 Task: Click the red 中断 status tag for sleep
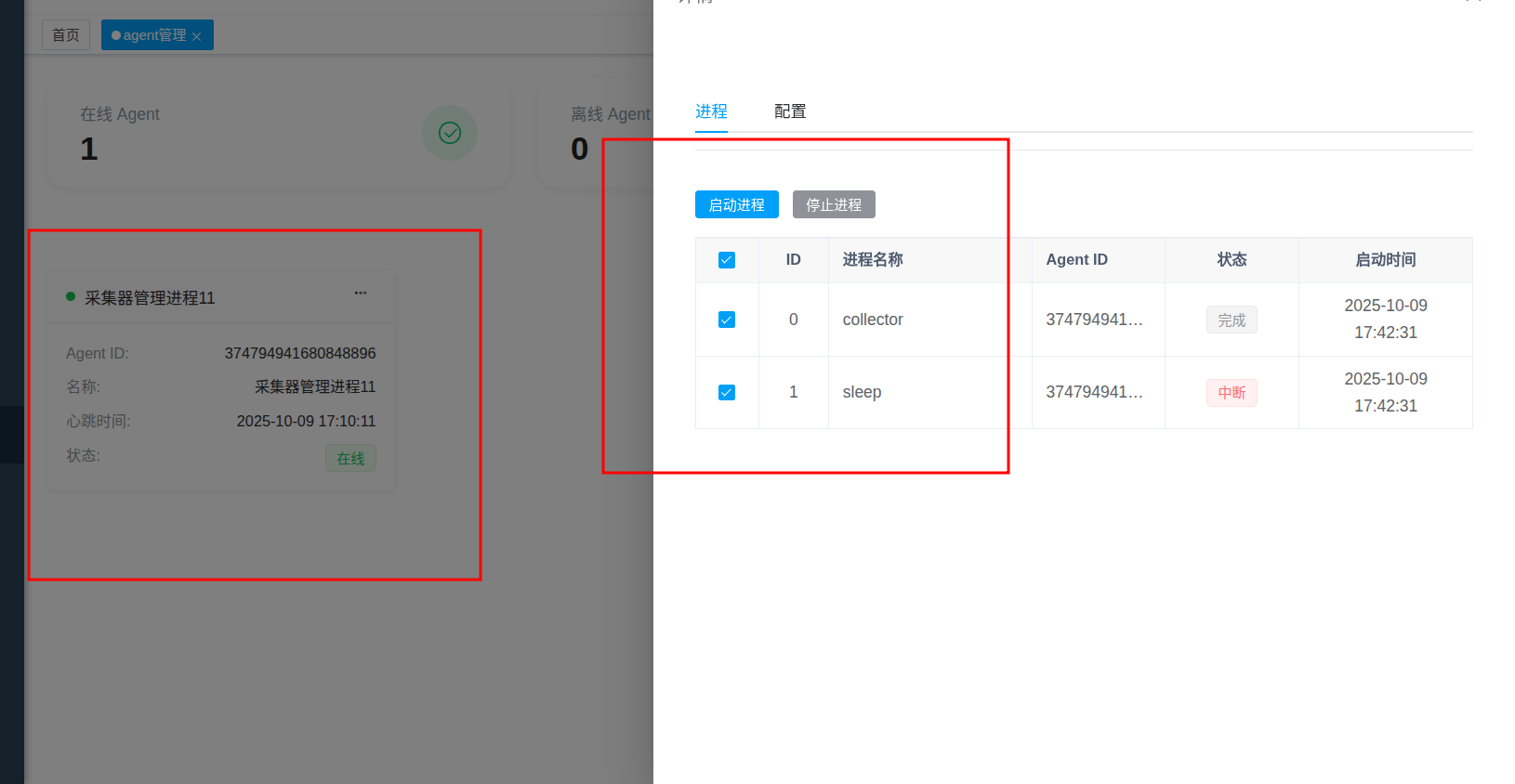pos(1232,393)
